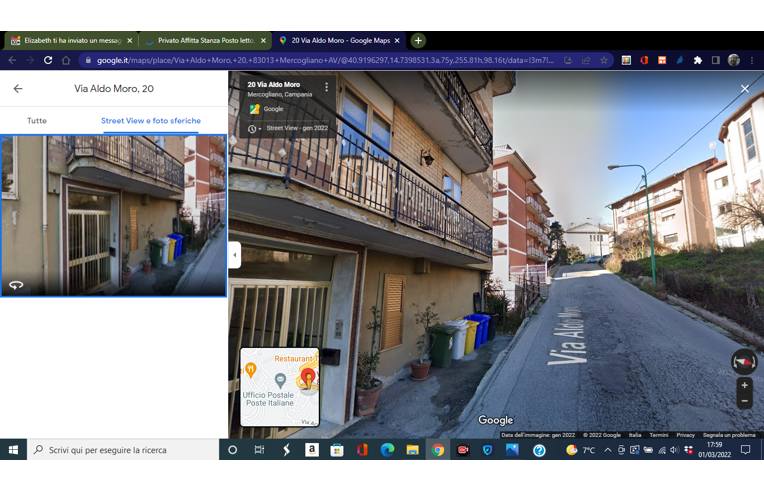The width and height of the screenshot is (764, 492).
Task: Open File Explorer from the taskbar
Action: (413, 450)
